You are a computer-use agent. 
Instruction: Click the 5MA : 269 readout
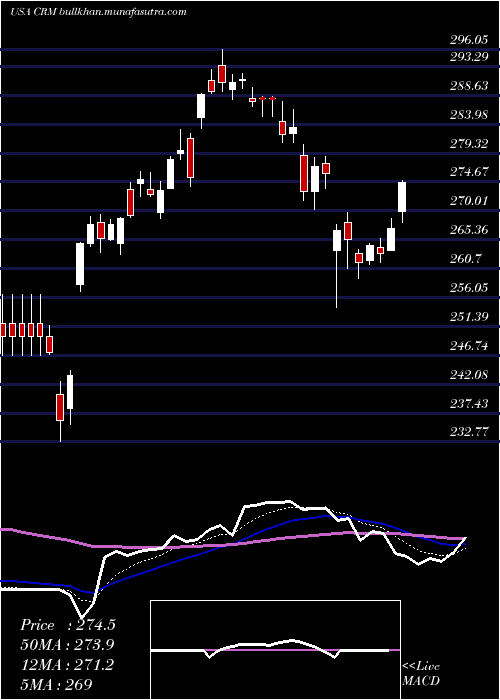point(56,684)
